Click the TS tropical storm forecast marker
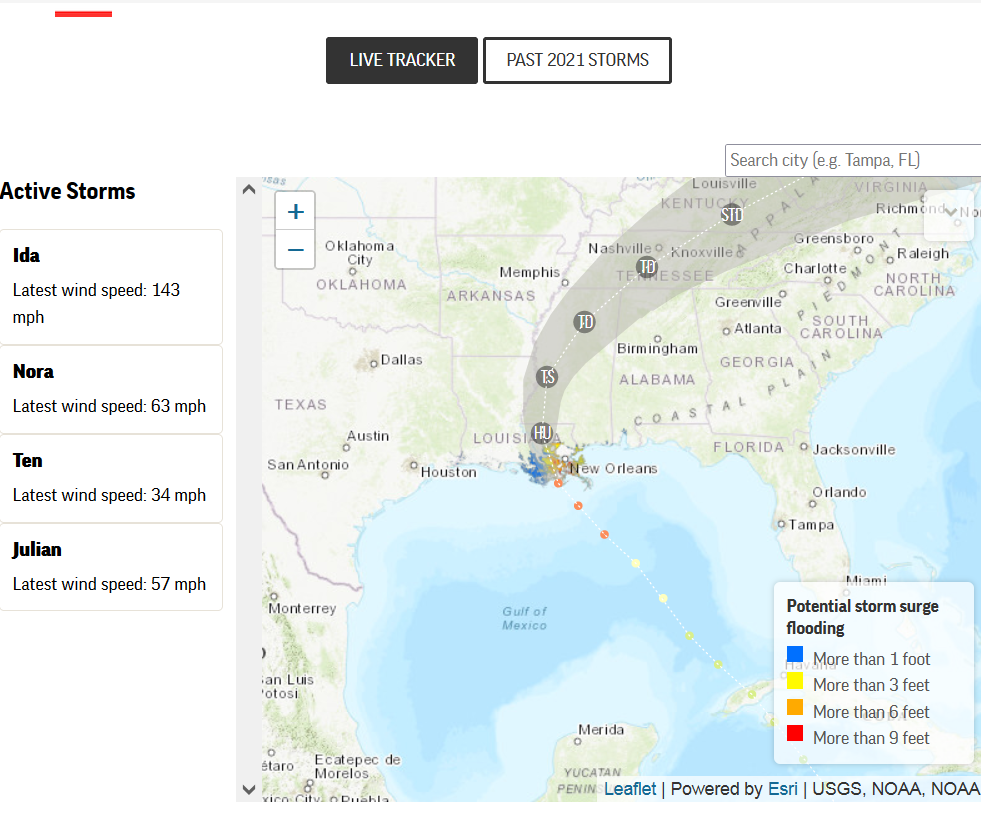Image resolution: width=981 pixels, height=814 pixels. (546, 377)
